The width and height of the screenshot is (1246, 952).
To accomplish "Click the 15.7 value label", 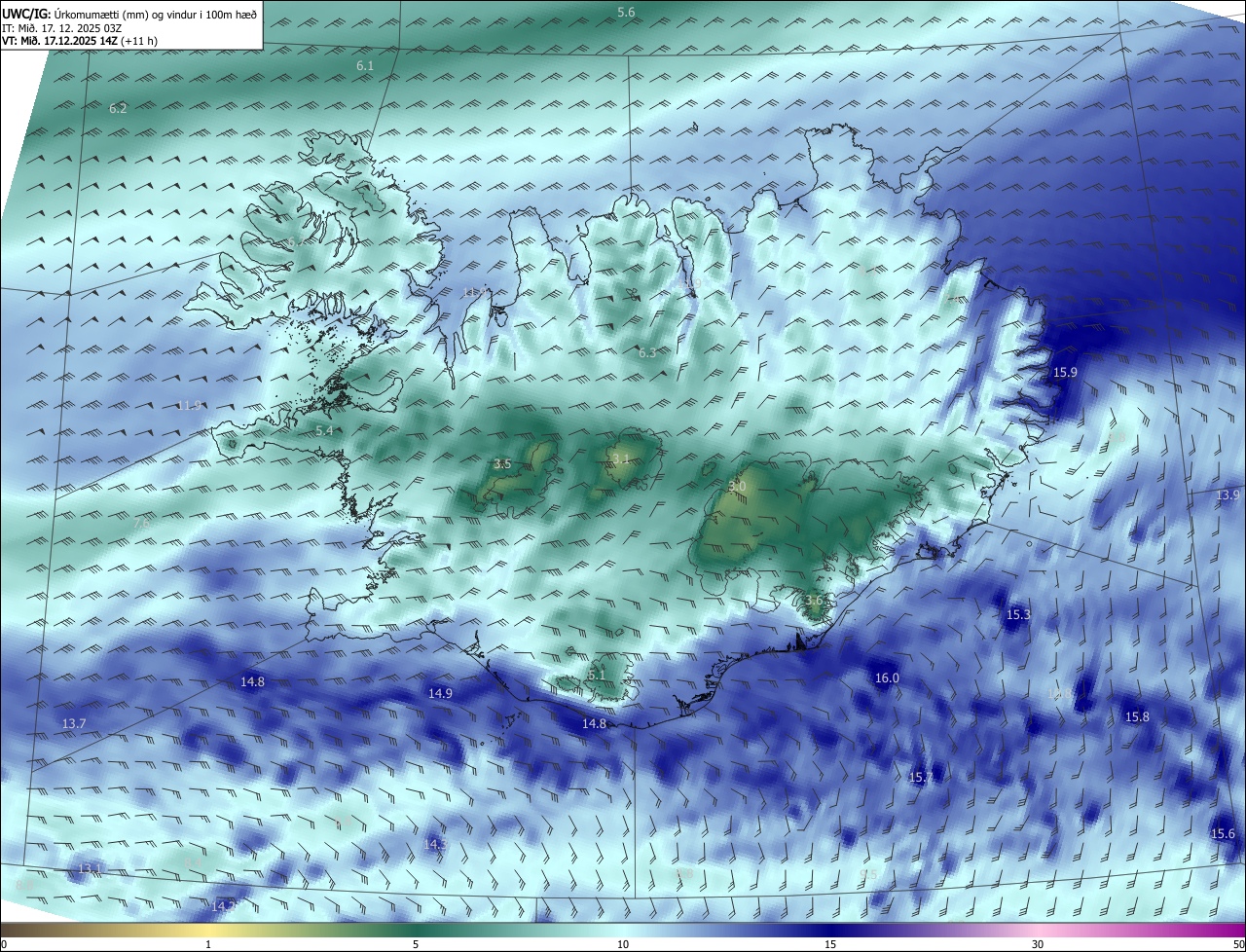I will coord(920,777).
